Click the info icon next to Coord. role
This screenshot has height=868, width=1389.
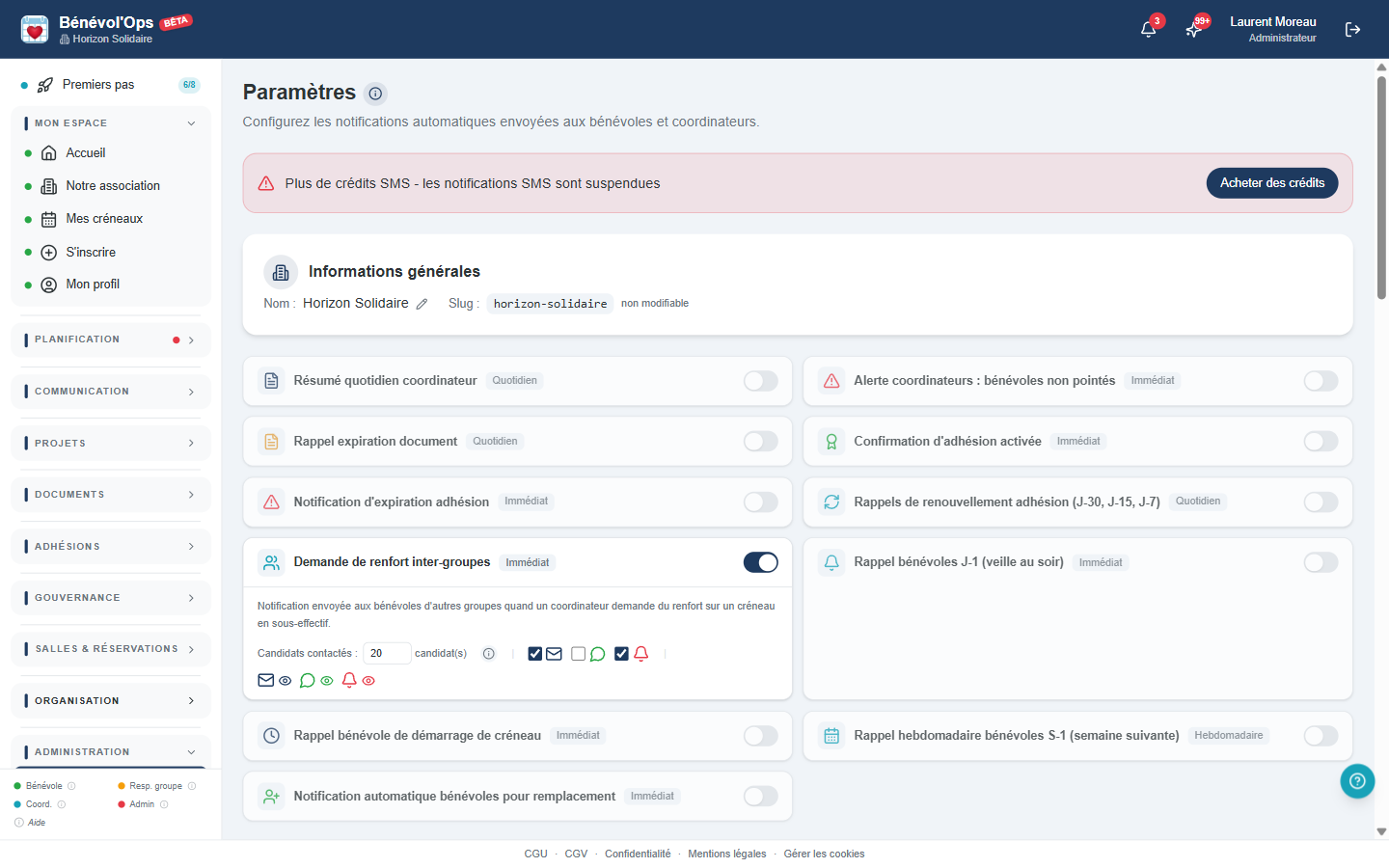(x=62, y=804)
